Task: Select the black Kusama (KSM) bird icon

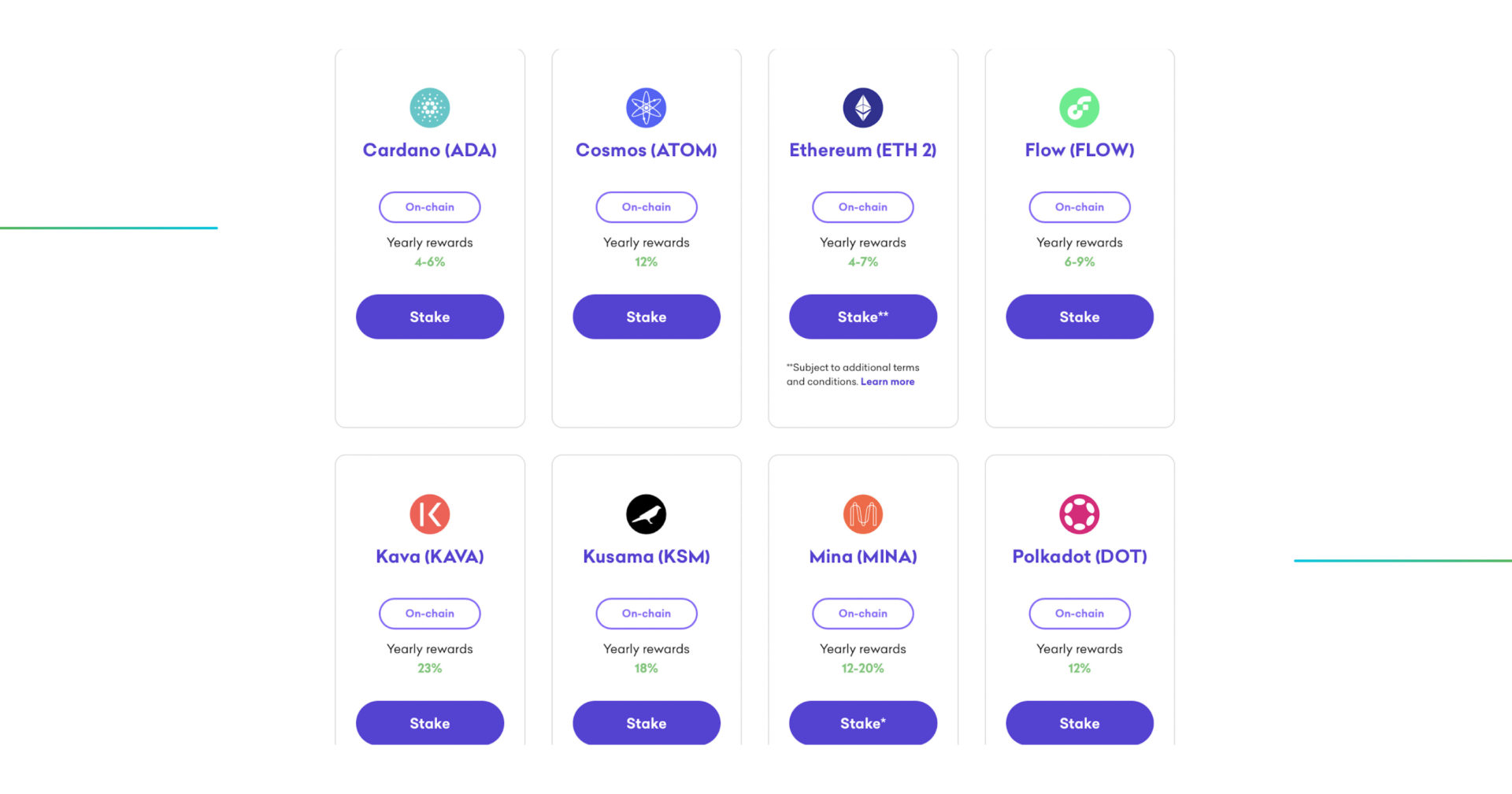Action: tap(646, 514)
